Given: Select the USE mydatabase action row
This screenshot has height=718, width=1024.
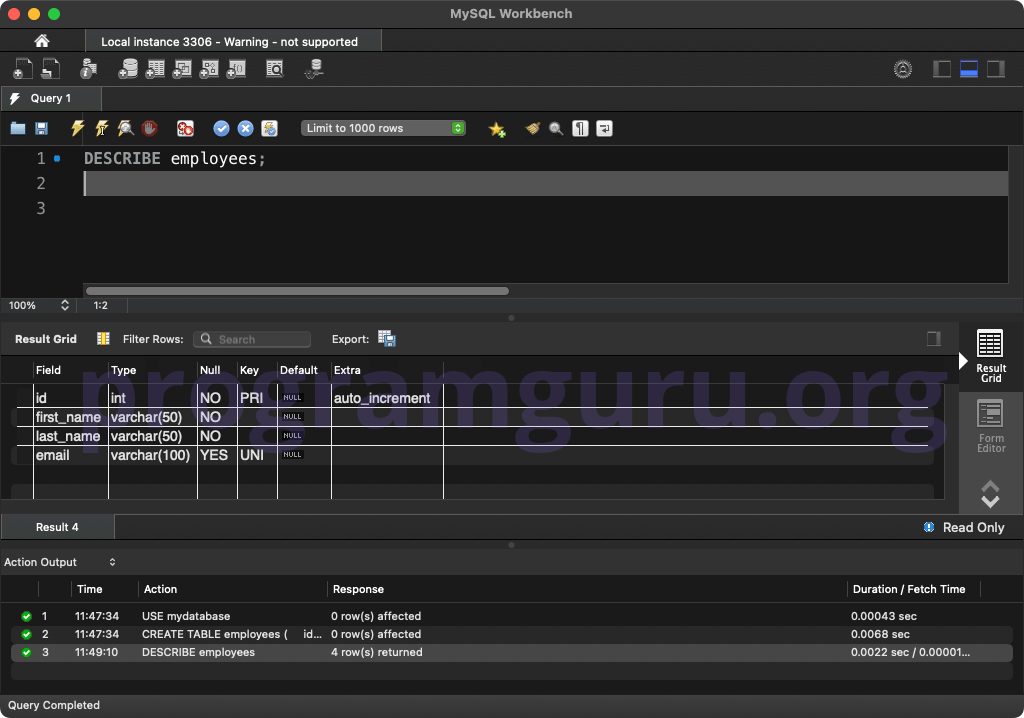Looking at the screenshot, I should pyautogui.click(x=511, y=616).
